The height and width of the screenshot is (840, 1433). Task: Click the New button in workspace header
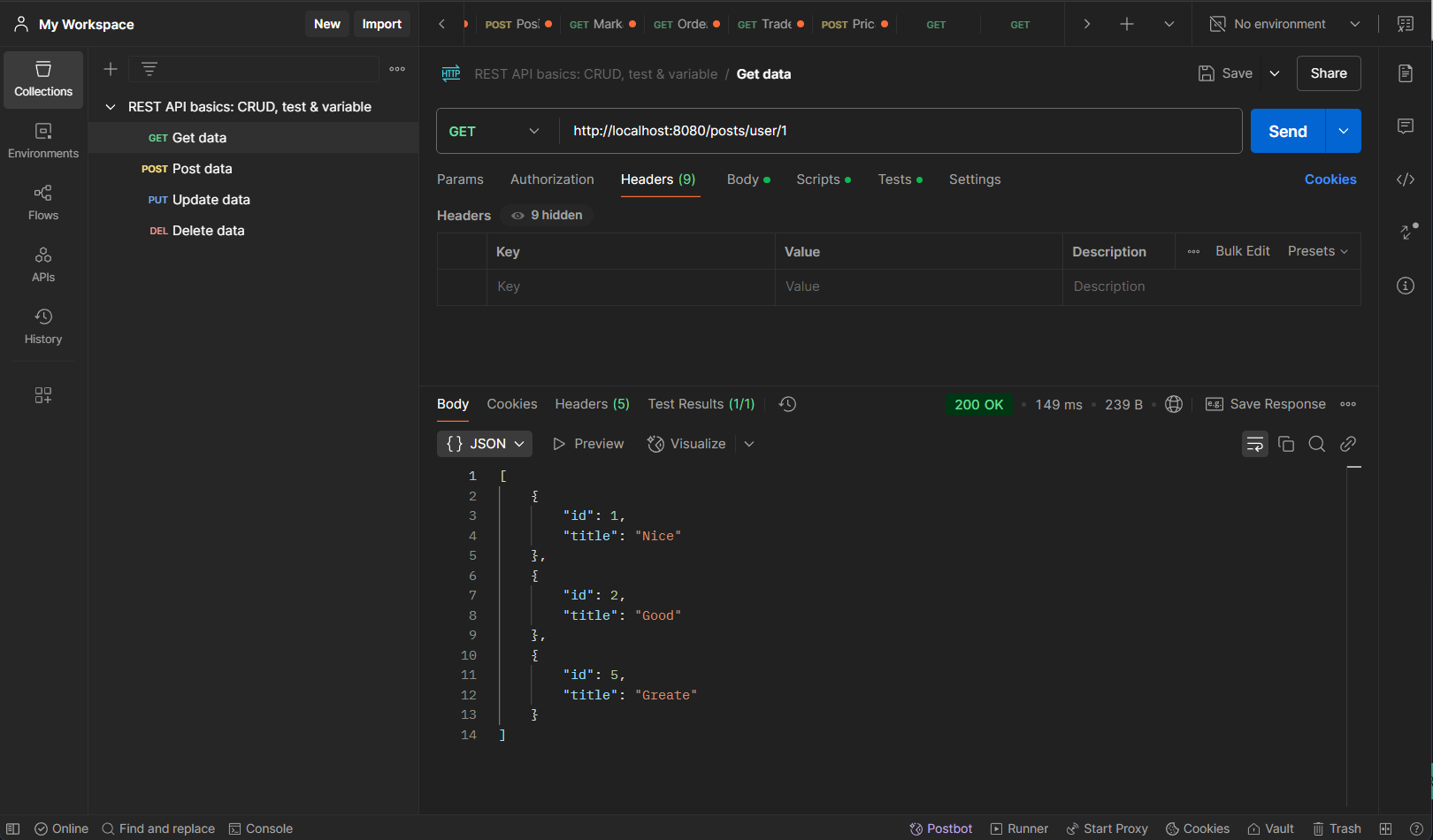point(327,24)
